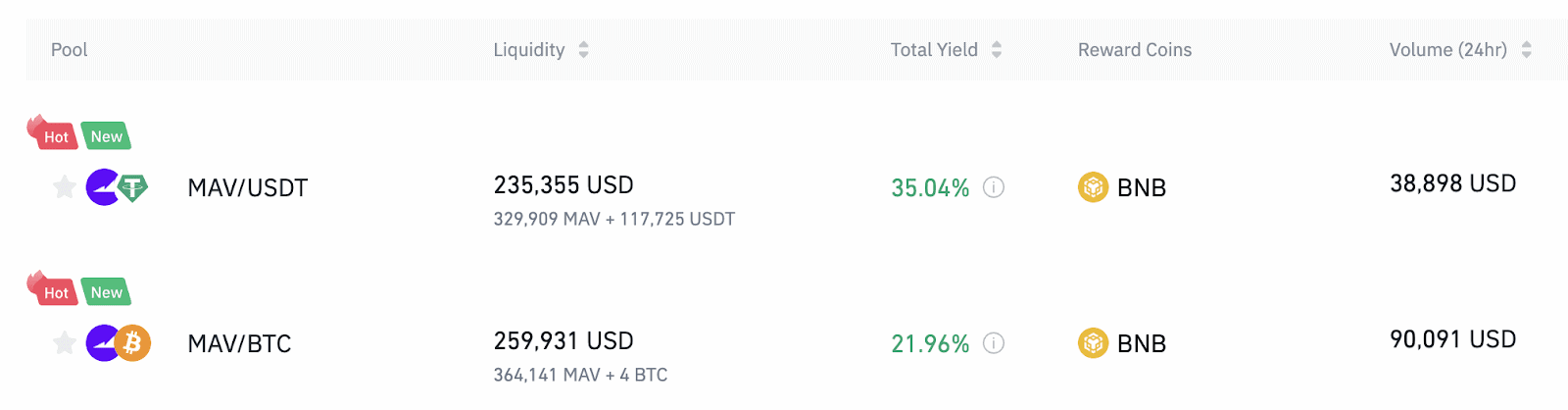
Task: Click the New badge on MAV/BTC pool
Action: coord(107,292)
